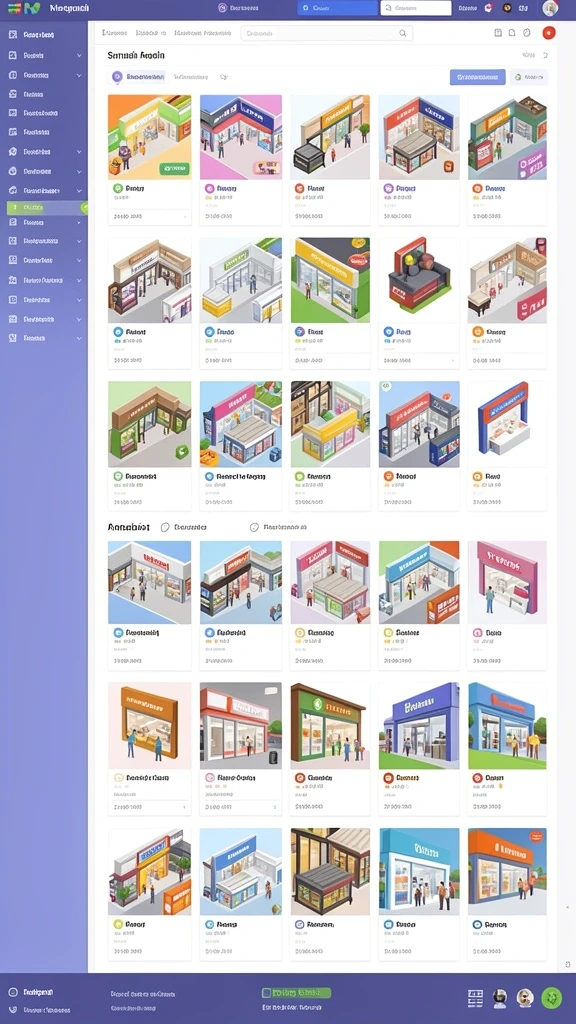This screenshot has height=1024, width=576.
Task: Click the grid layout icon in the bottom bar
Action: point(475,998)
